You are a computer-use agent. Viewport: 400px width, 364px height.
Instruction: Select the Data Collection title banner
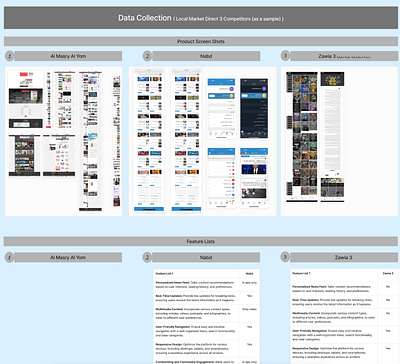tap(201, 18)
